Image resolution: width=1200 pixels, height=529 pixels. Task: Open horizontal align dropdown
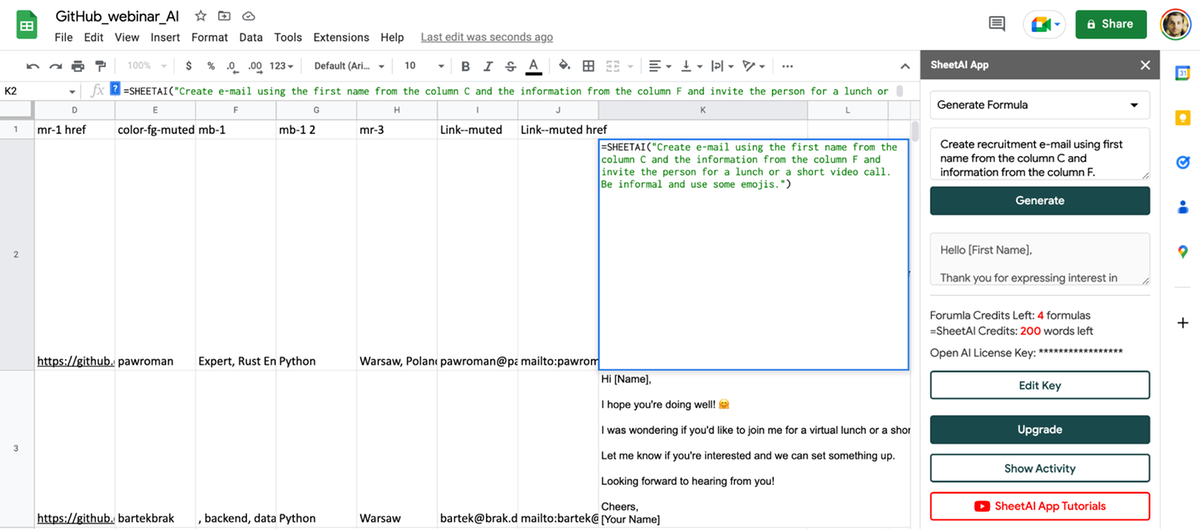660,66
